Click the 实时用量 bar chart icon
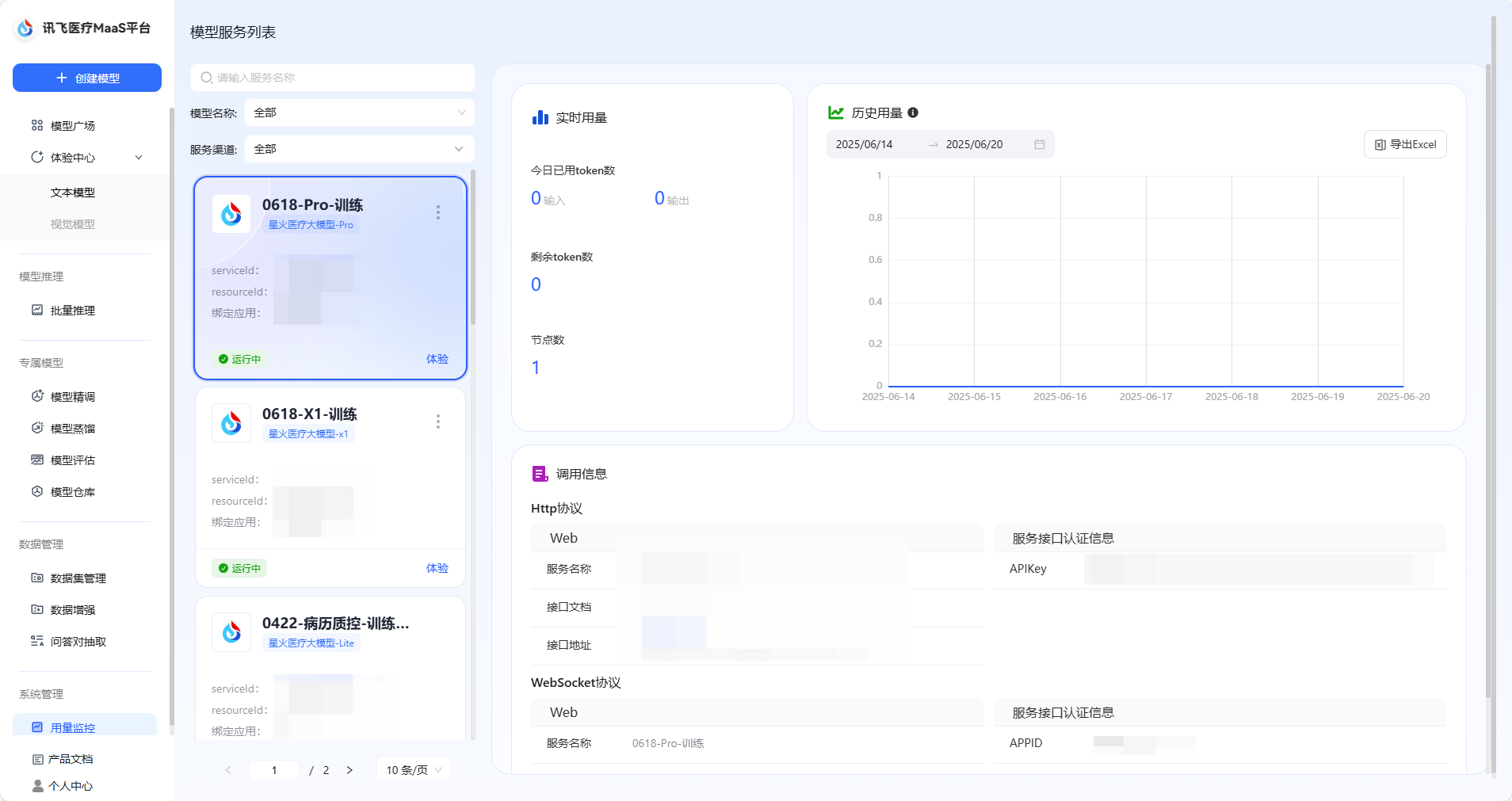 click(x=540, y=117)
